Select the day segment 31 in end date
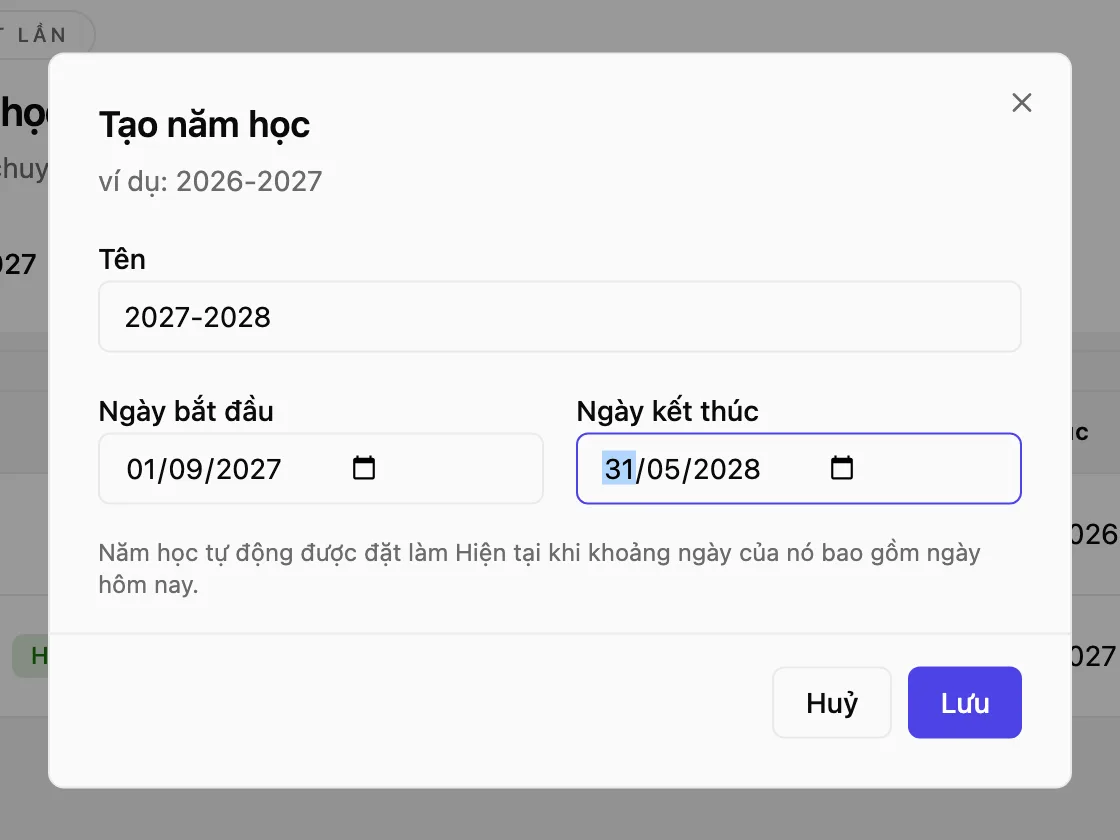The image size is (1120, 840). (x=619, y=469)
